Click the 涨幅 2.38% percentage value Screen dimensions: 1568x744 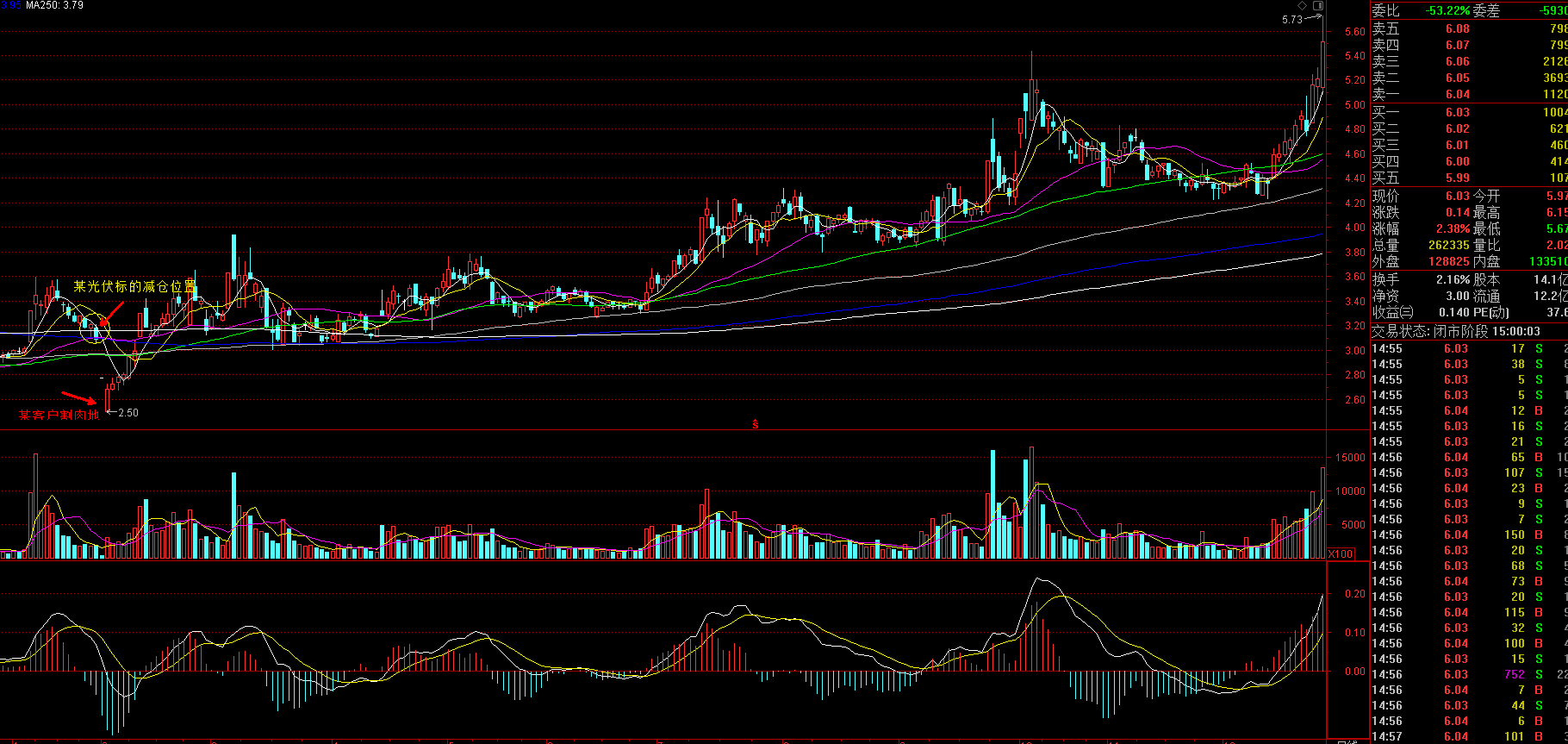(1453, 228)
